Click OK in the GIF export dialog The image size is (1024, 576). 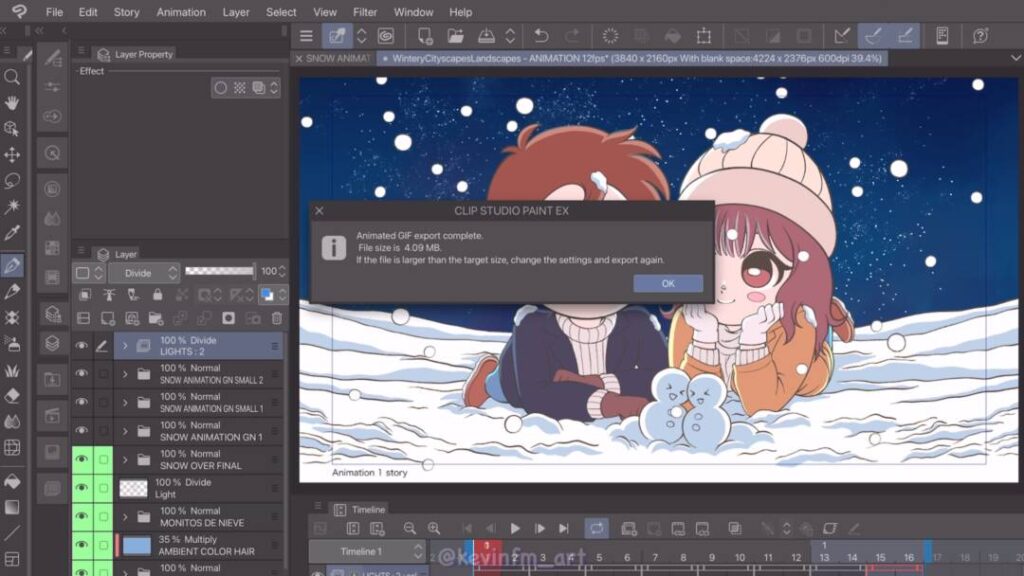pos(668,283)
